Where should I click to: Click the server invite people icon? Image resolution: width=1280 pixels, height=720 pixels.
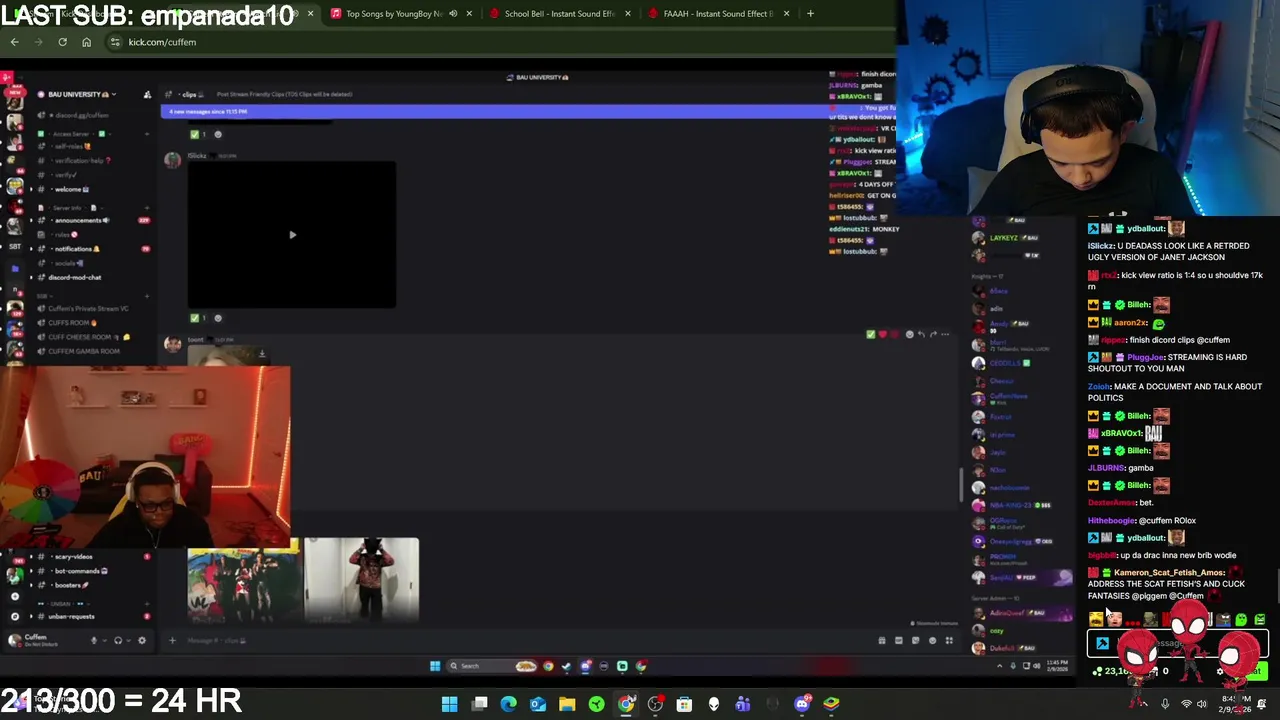click(x=147, y=94)
